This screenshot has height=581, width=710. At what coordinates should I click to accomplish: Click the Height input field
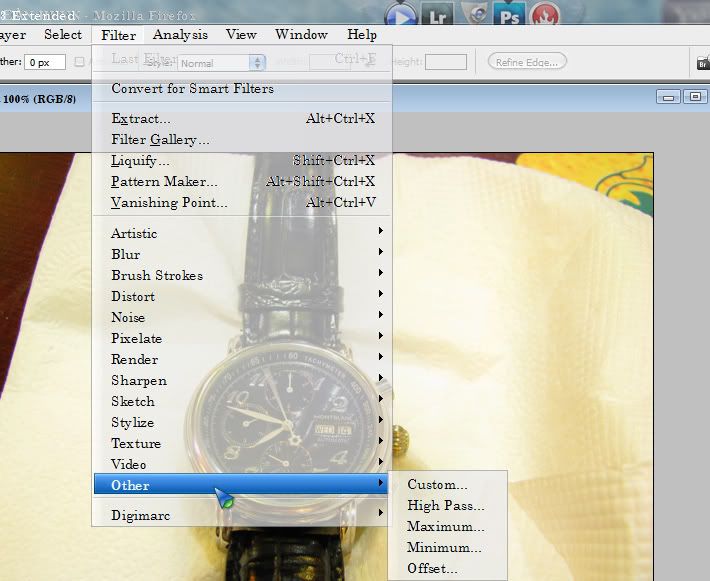coord(446,62)
